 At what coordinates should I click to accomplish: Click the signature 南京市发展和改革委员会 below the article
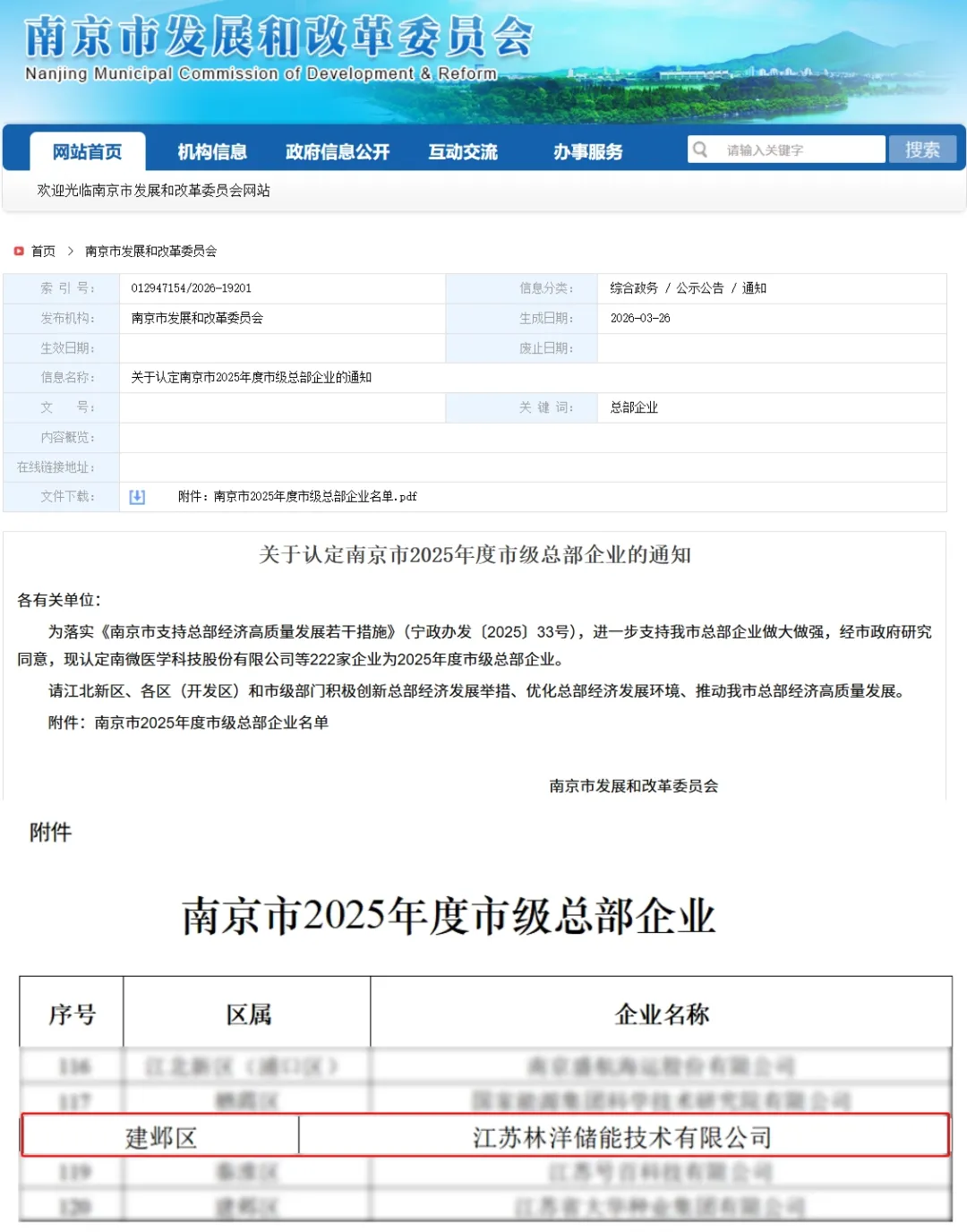tap(634, 786)
